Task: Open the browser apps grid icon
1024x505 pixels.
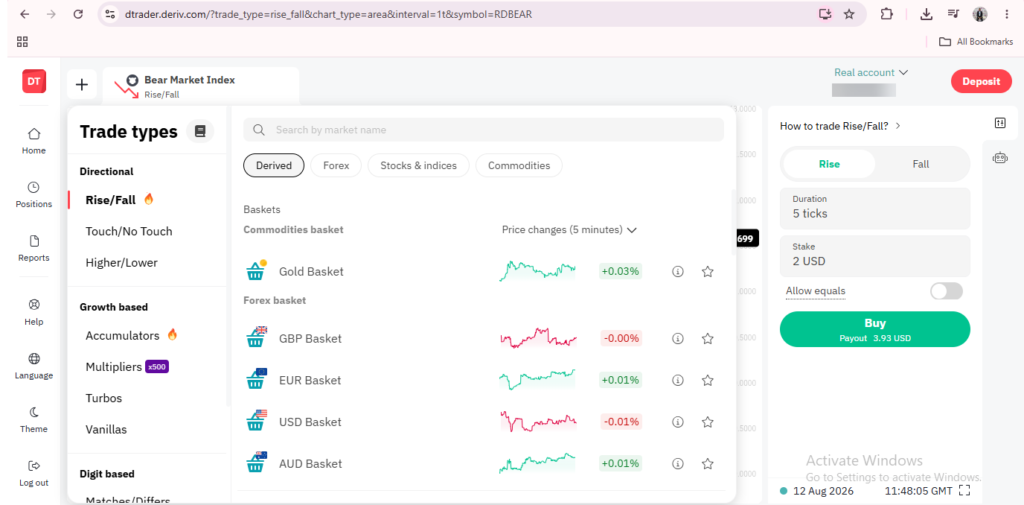Action: click(22, 42)
